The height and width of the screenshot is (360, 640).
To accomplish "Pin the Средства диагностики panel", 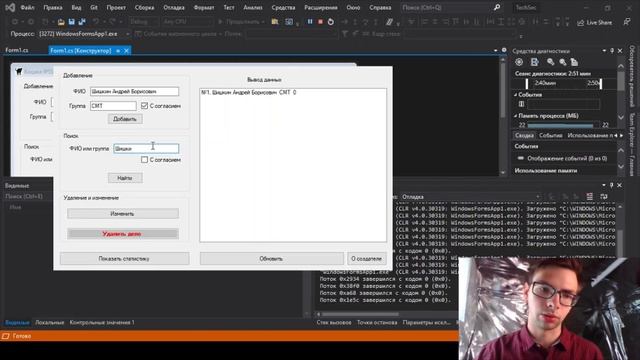I will click(x=612, y=51).
